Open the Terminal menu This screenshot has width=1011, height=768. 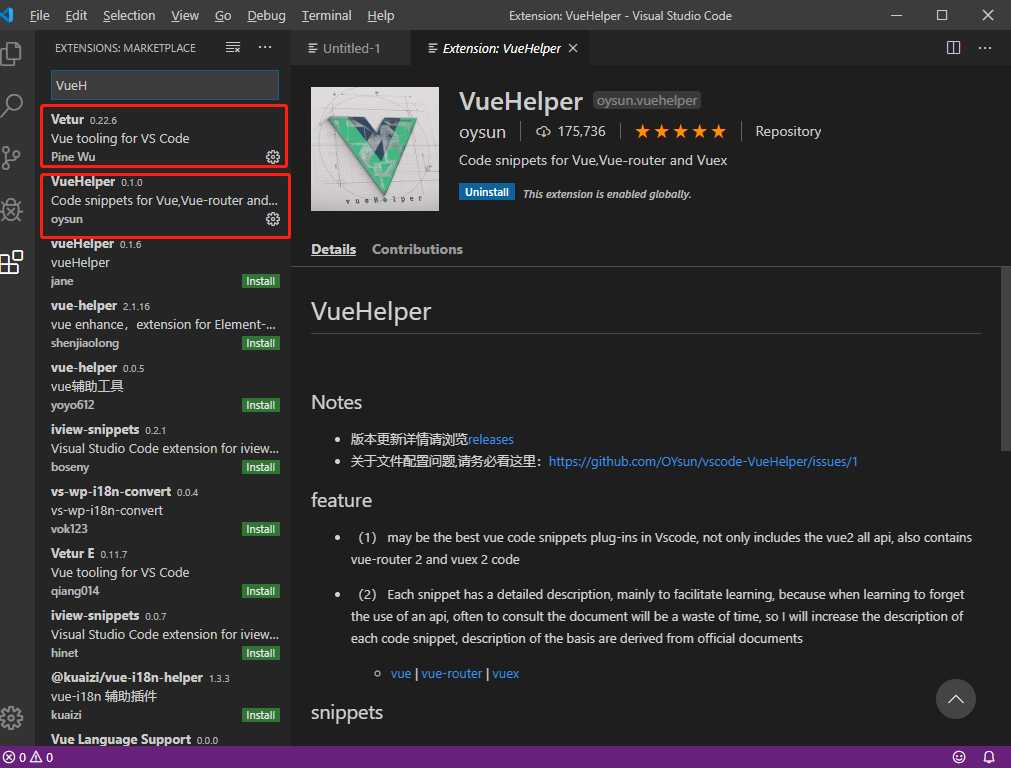[326, 15]
